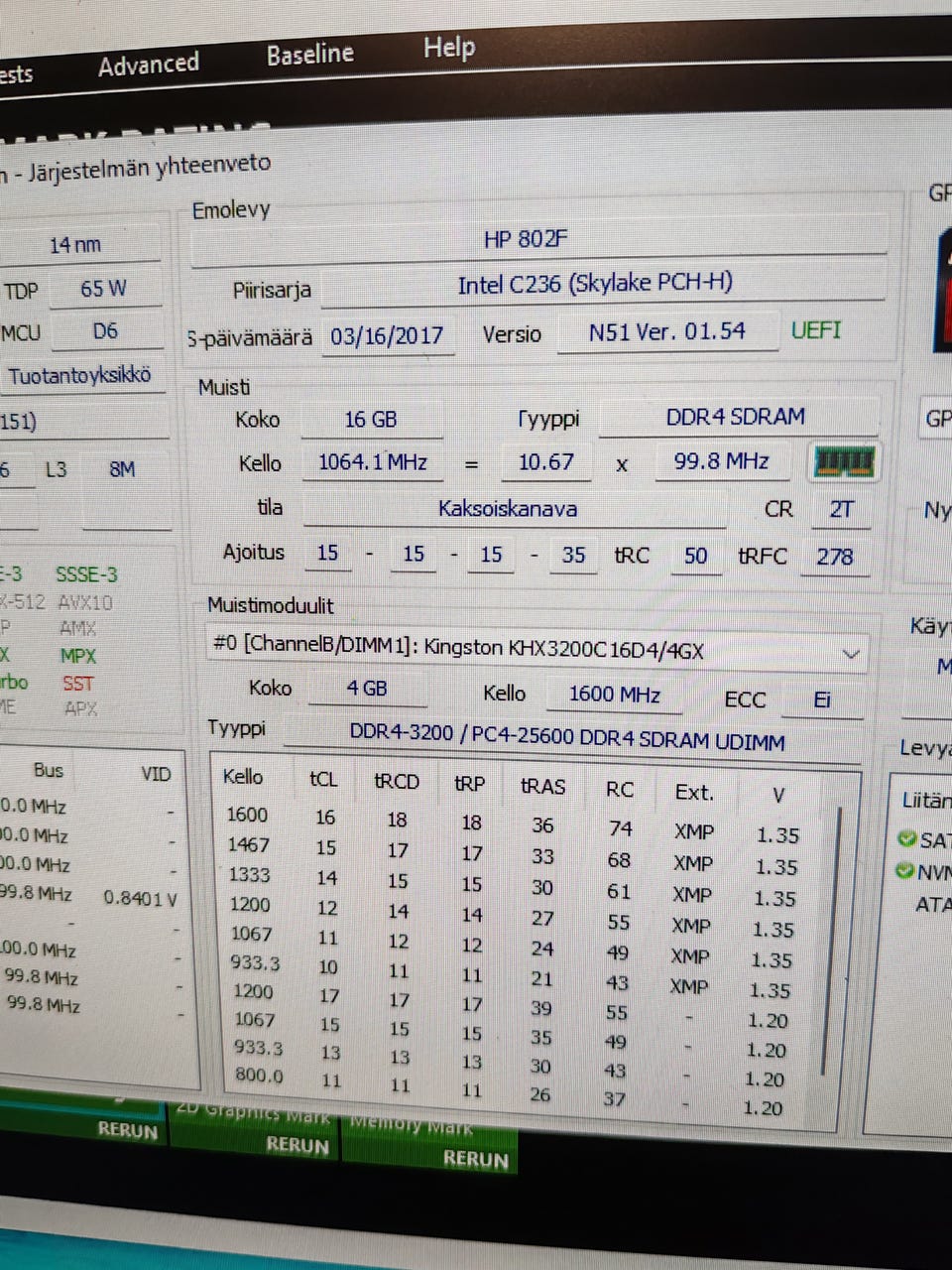Click the tRCD column header
Screen dimensions: 952x1270
[397, 782]
